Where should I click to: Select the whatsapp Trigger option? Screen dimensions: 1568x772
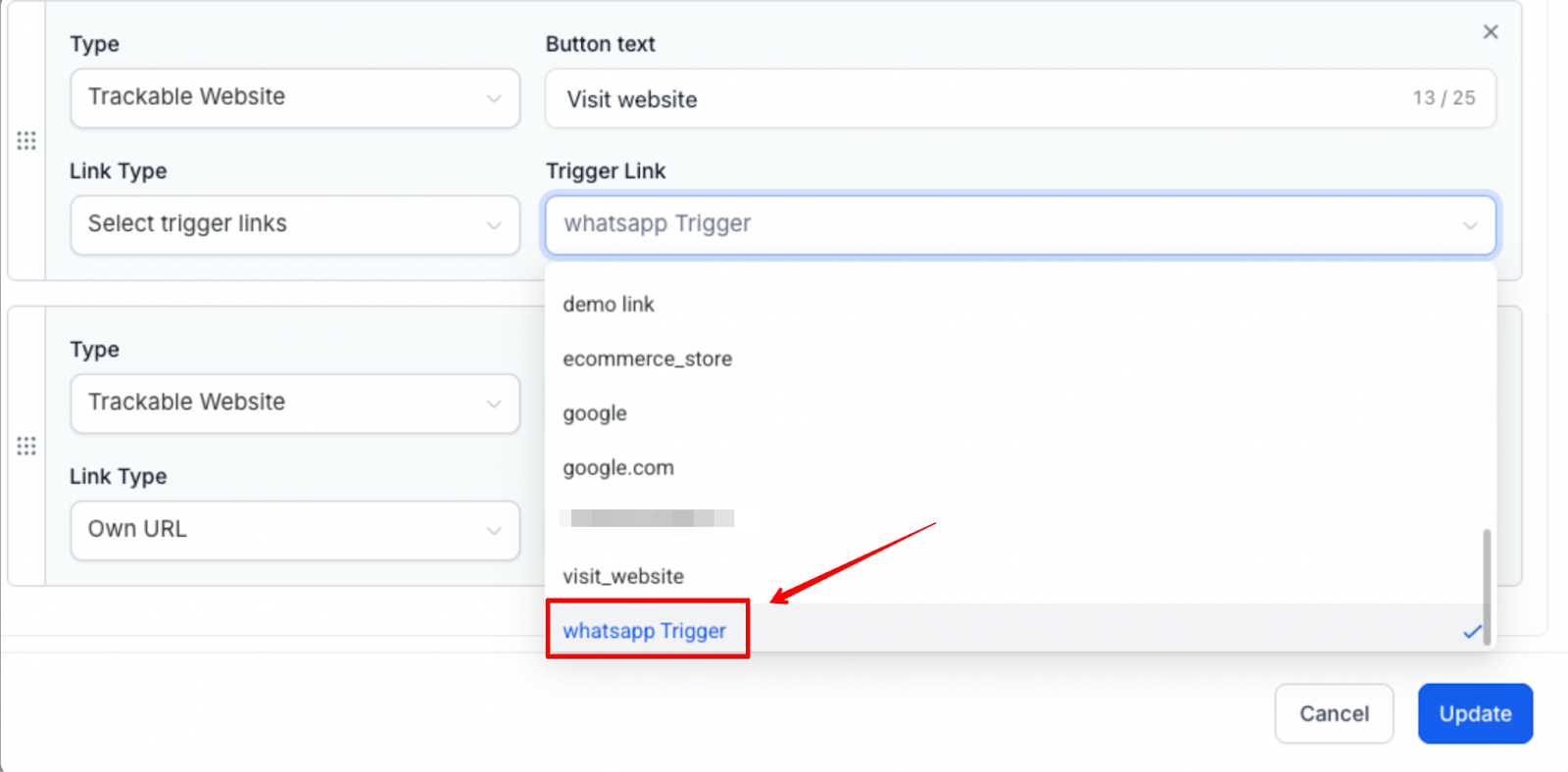645,631
